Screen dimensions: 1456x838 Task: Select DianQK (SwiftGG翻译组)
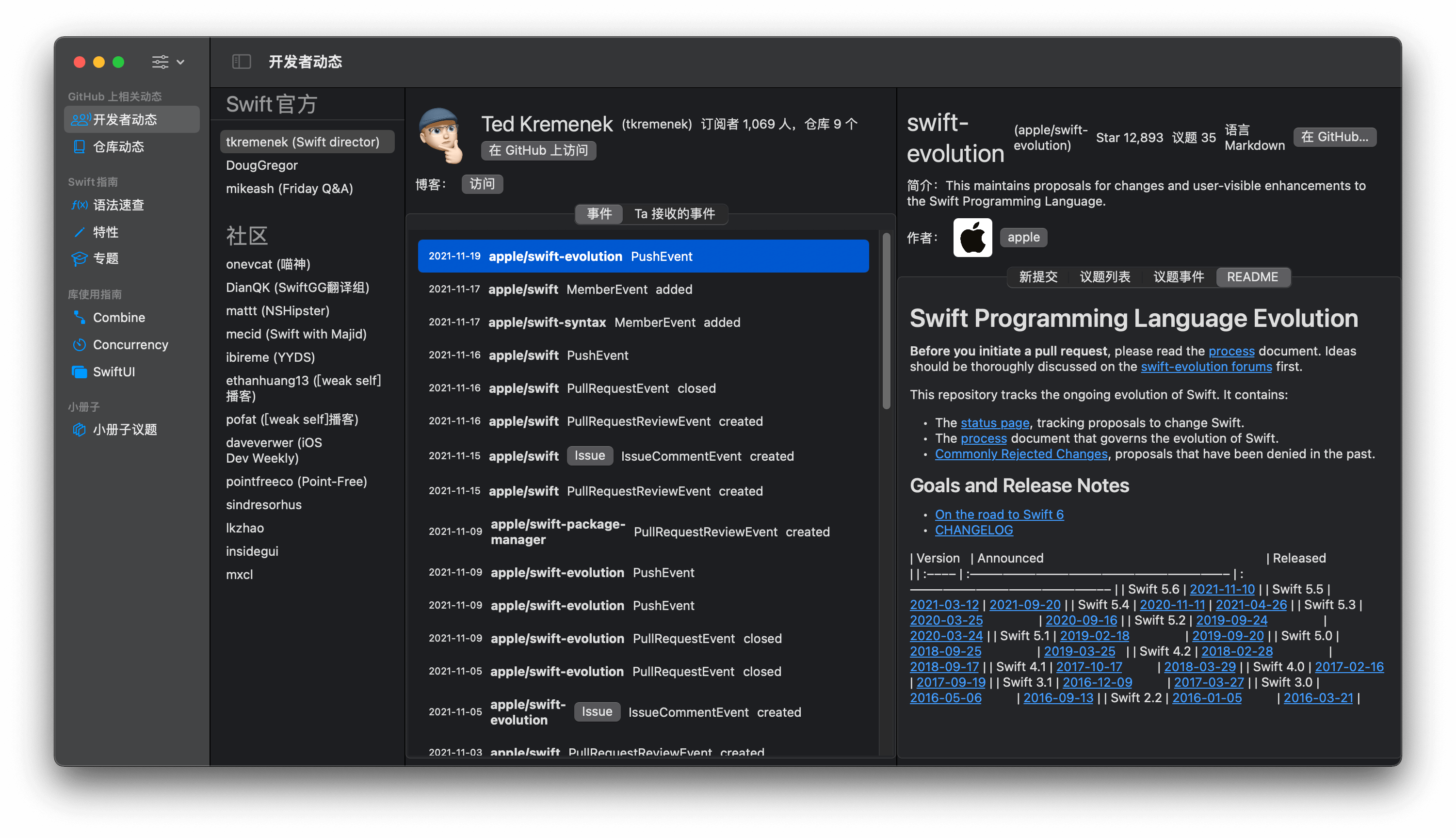pos(307,287)
